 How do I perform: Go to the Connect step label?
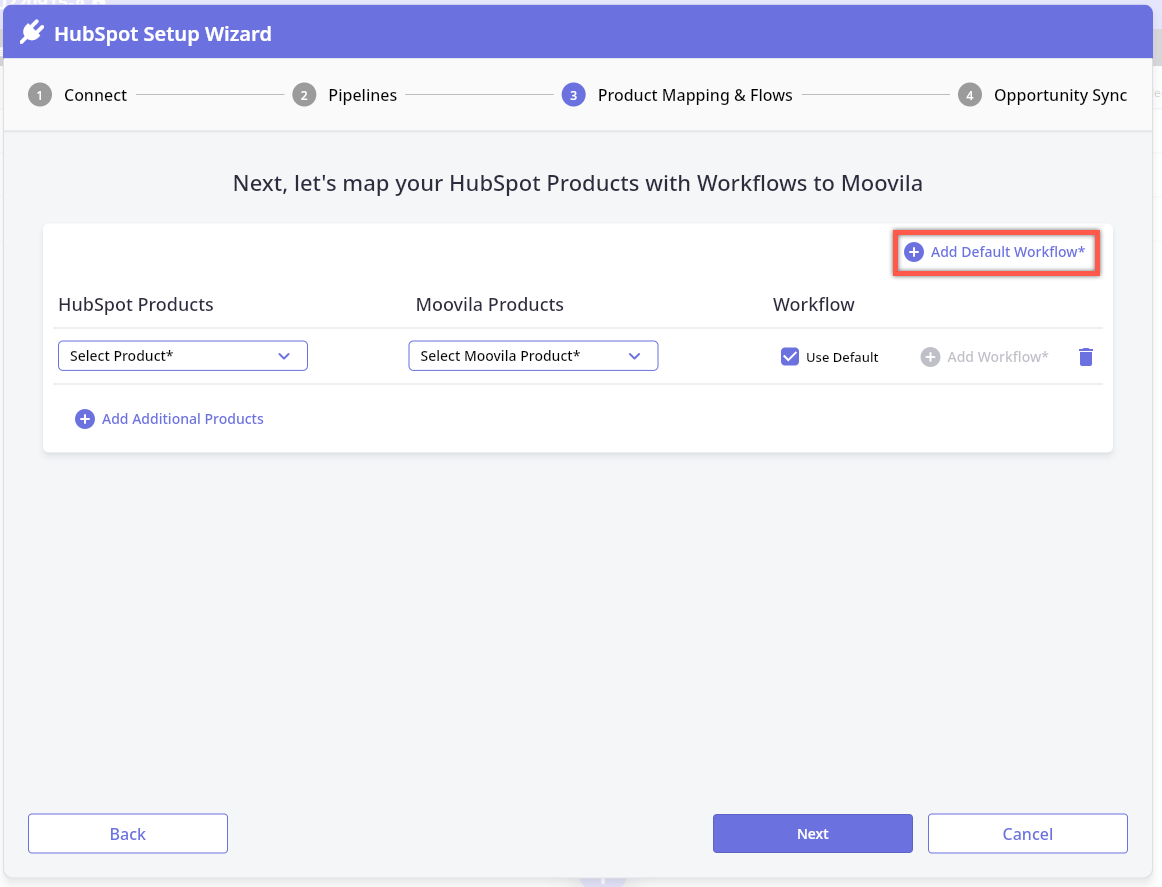(95, 96)
